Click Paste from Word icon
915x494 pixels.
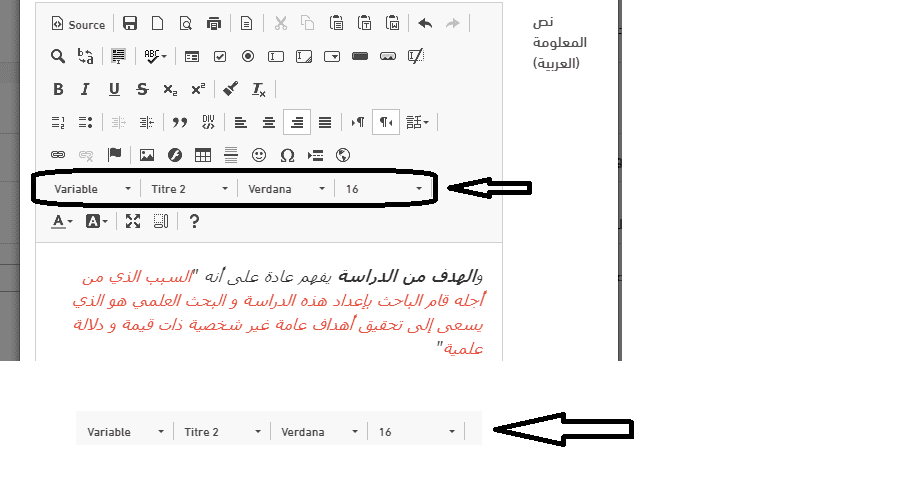393,23
